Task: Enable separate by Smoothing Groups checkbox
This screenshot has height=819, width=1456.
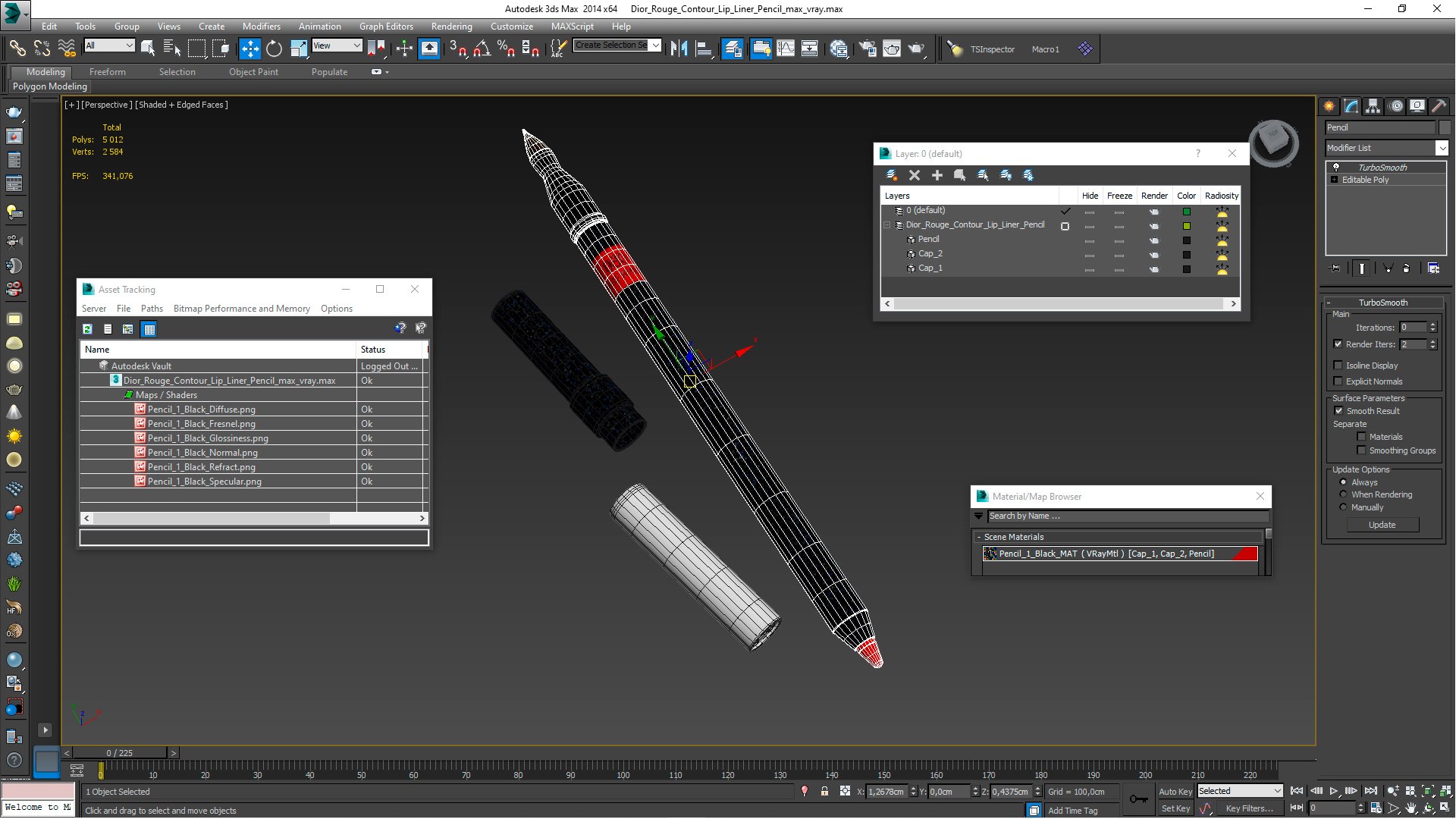Action: click(x=1361, y=450)
